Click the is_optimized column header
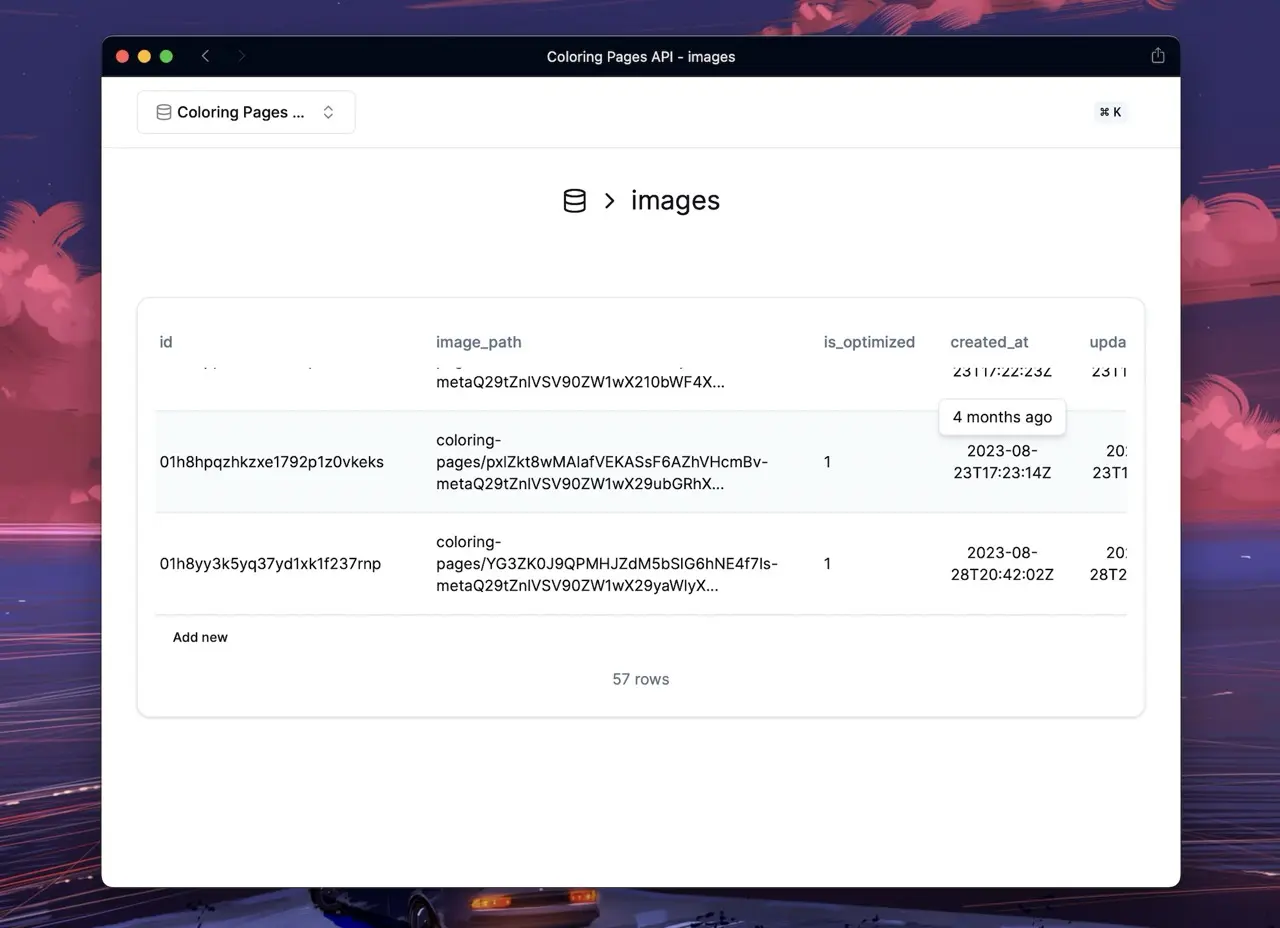 tap(869, 342)
